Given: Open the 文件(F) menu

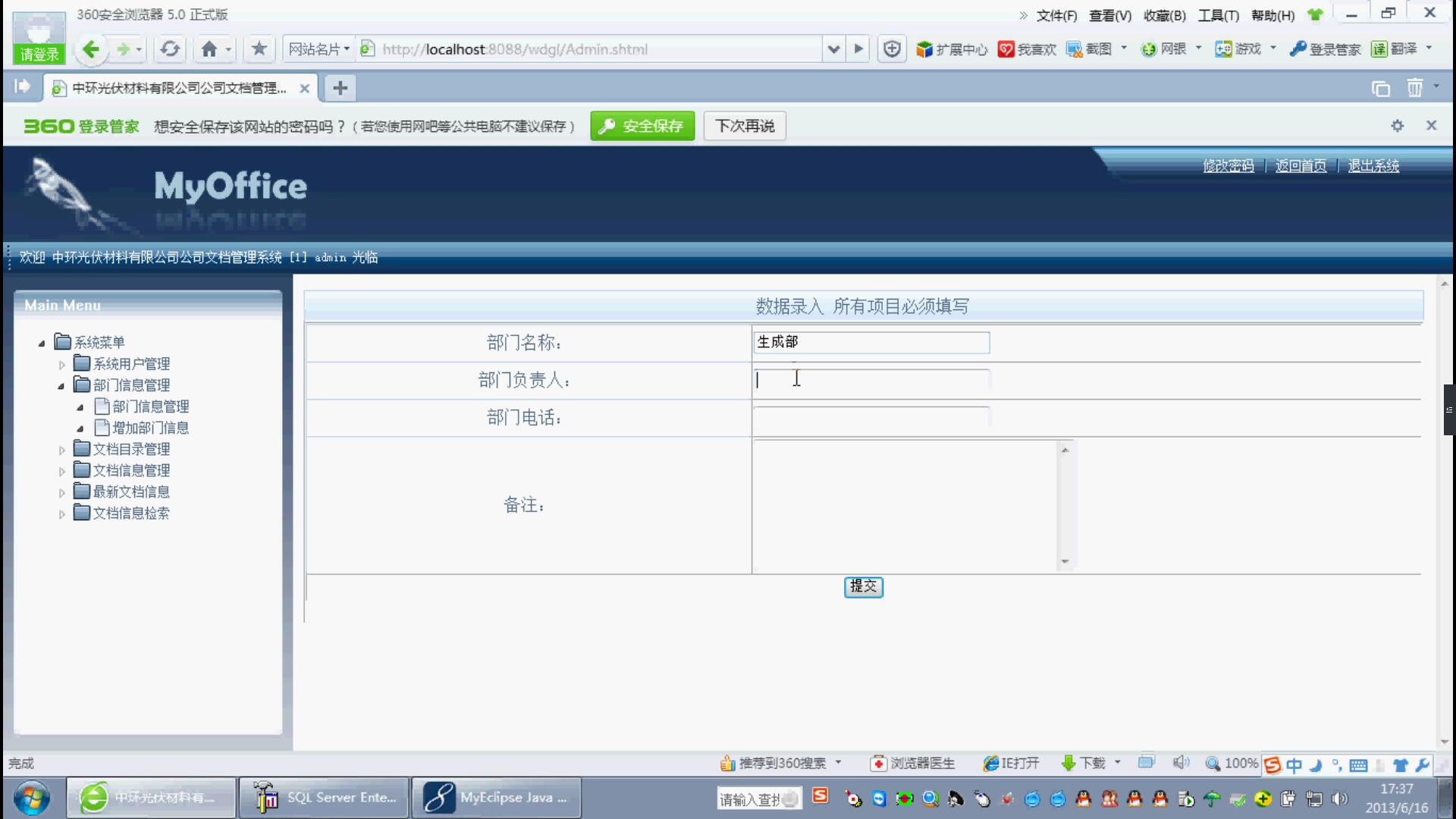Looking at the screenshot, I should point(1056,16).
